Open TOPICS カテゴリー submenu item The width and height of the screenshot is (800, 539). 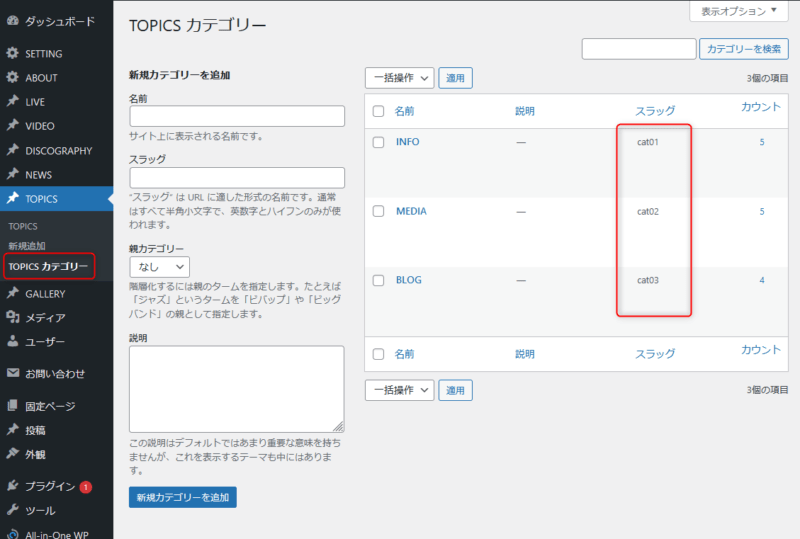48,267
